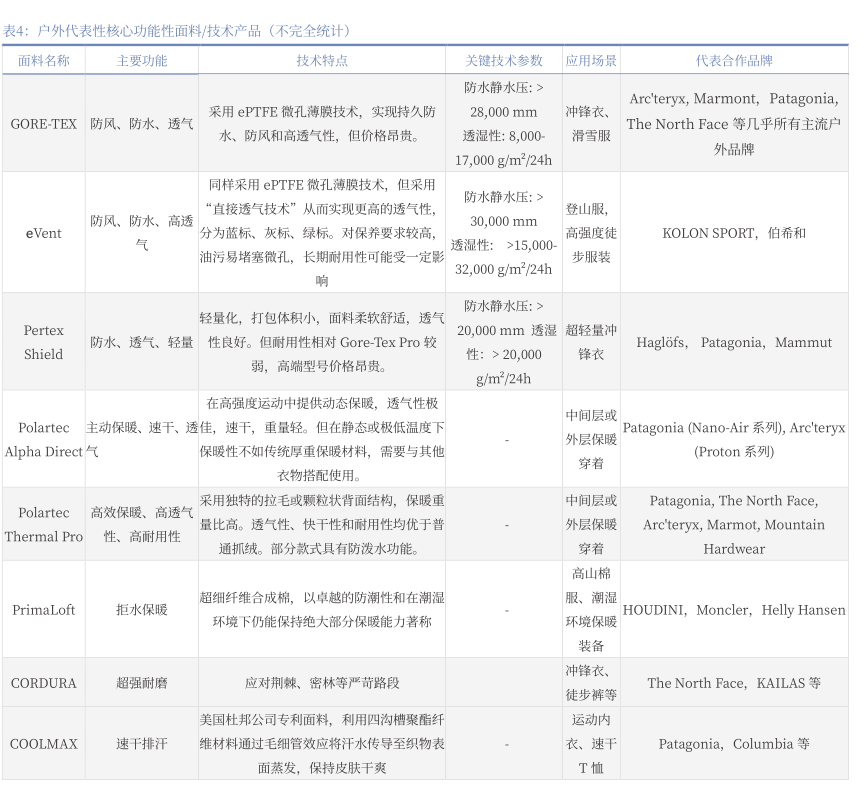
Task: Click the table title 表4 caption
Action: tap(176, 31)
